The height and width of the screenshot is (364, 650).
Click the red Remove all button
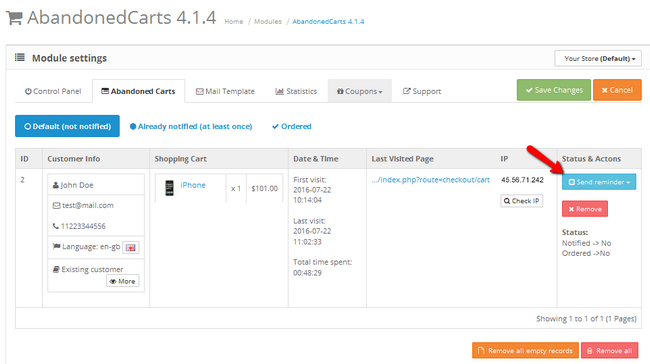(x=609, y=351)
